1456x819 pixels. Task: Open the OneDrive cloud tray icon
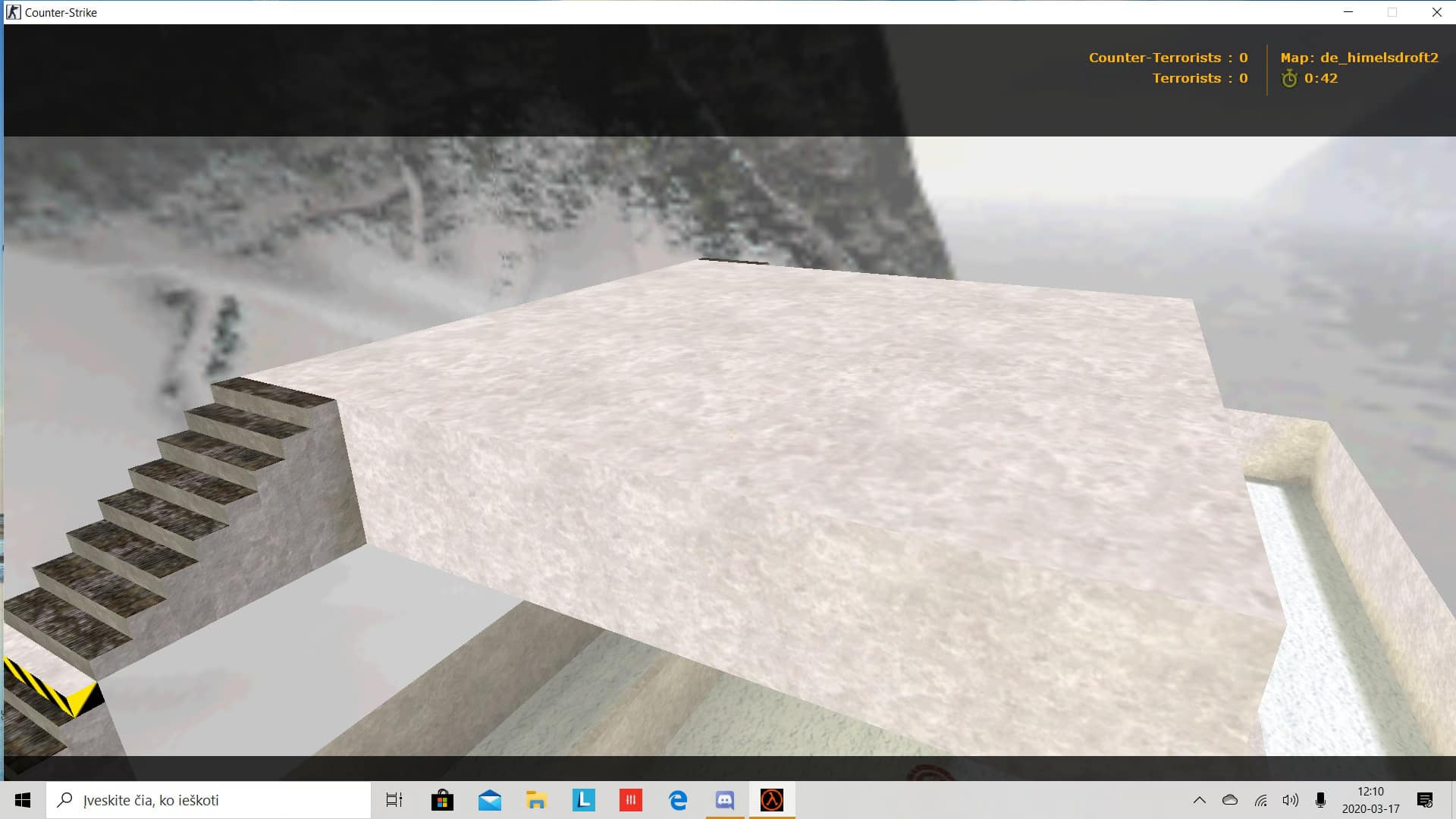coord(1230,800)
